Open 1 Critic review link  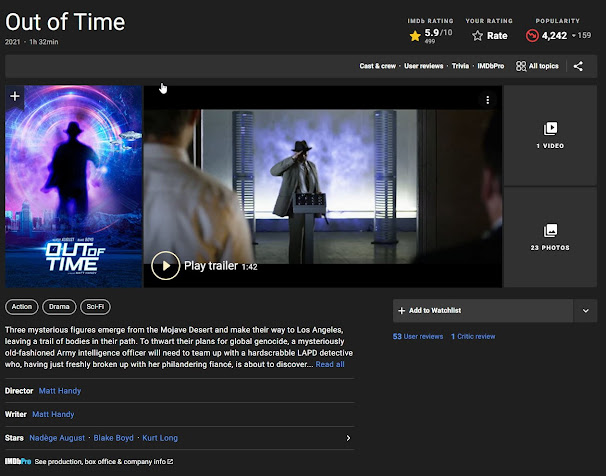473,337
